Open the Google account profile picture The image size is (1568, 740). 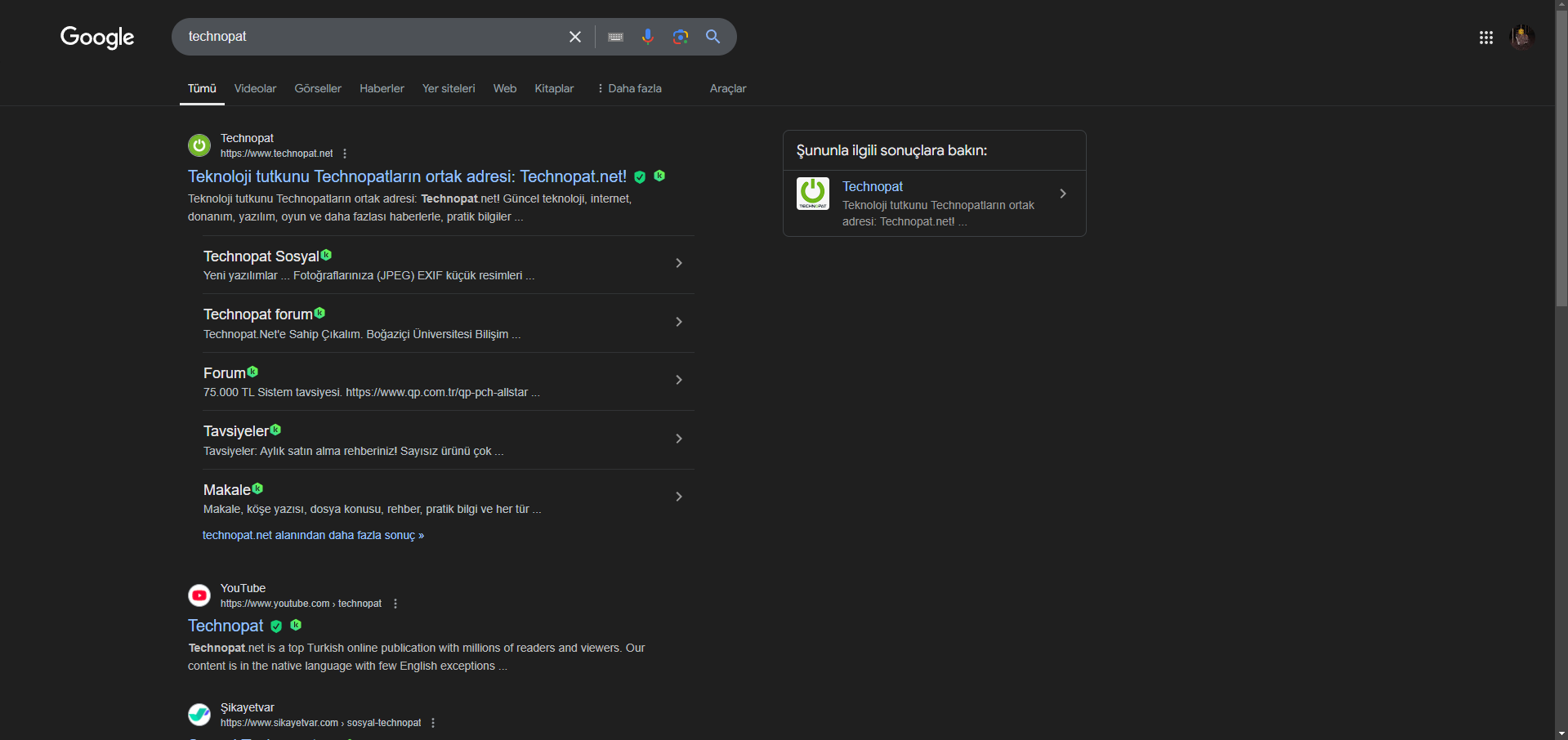click(x=1521, y=37)
